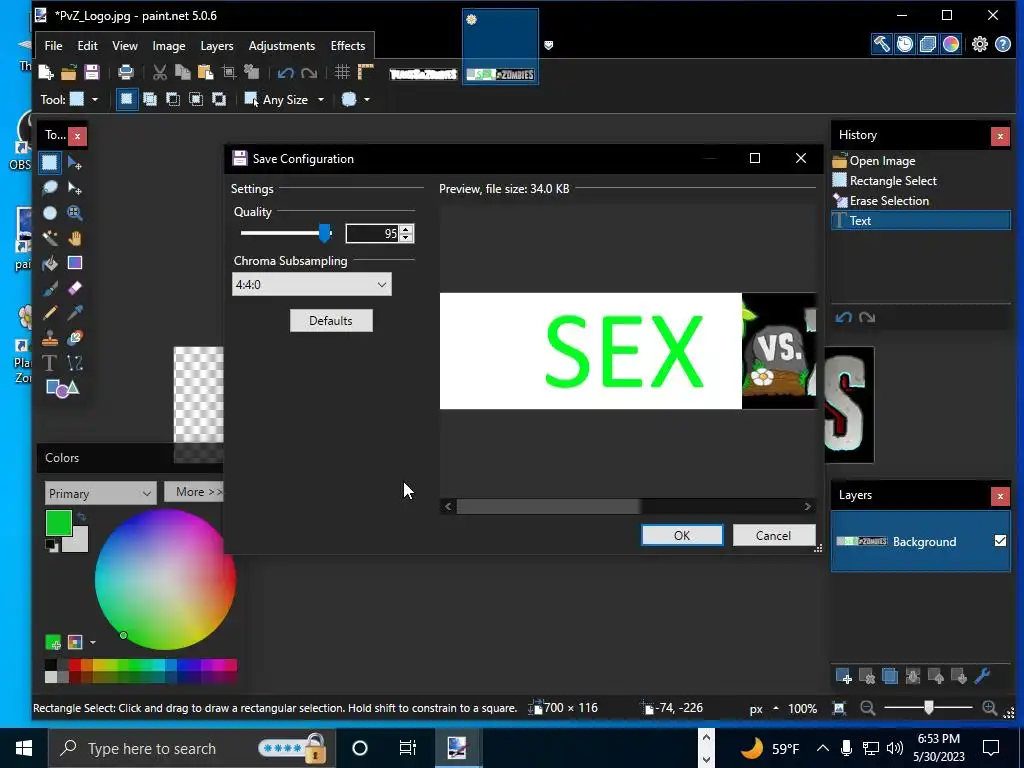
Task: Select the Move Selected Pixels tool
Action: 74,163
